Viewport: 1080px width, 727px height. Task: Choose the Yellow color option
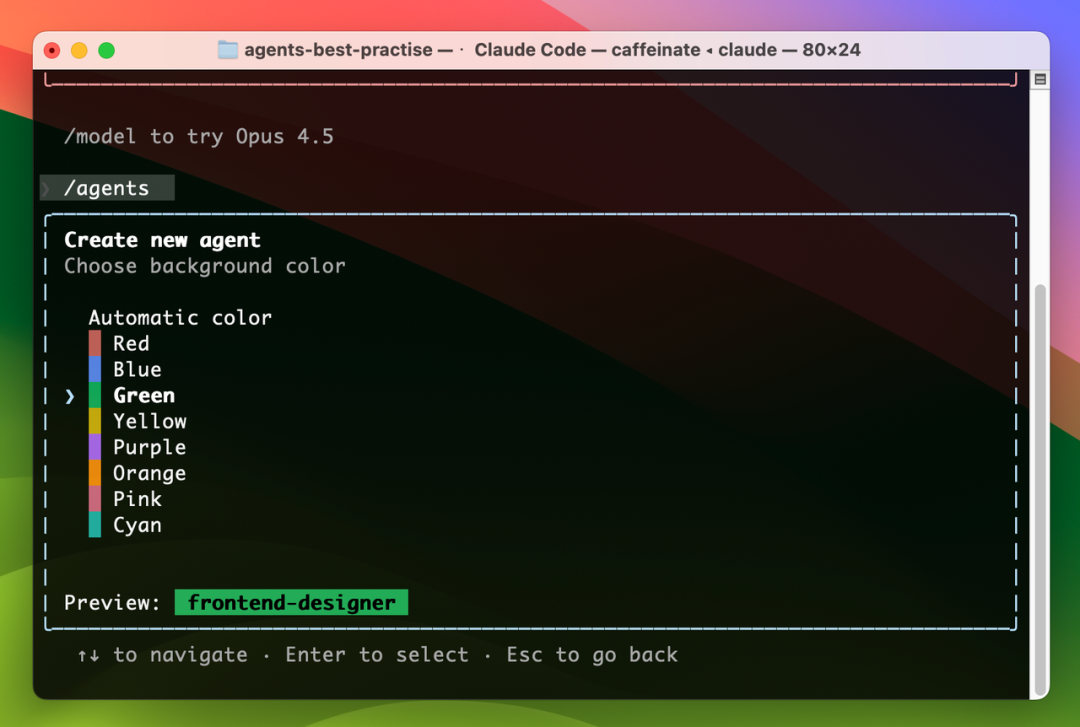click(x=150, y=422)
